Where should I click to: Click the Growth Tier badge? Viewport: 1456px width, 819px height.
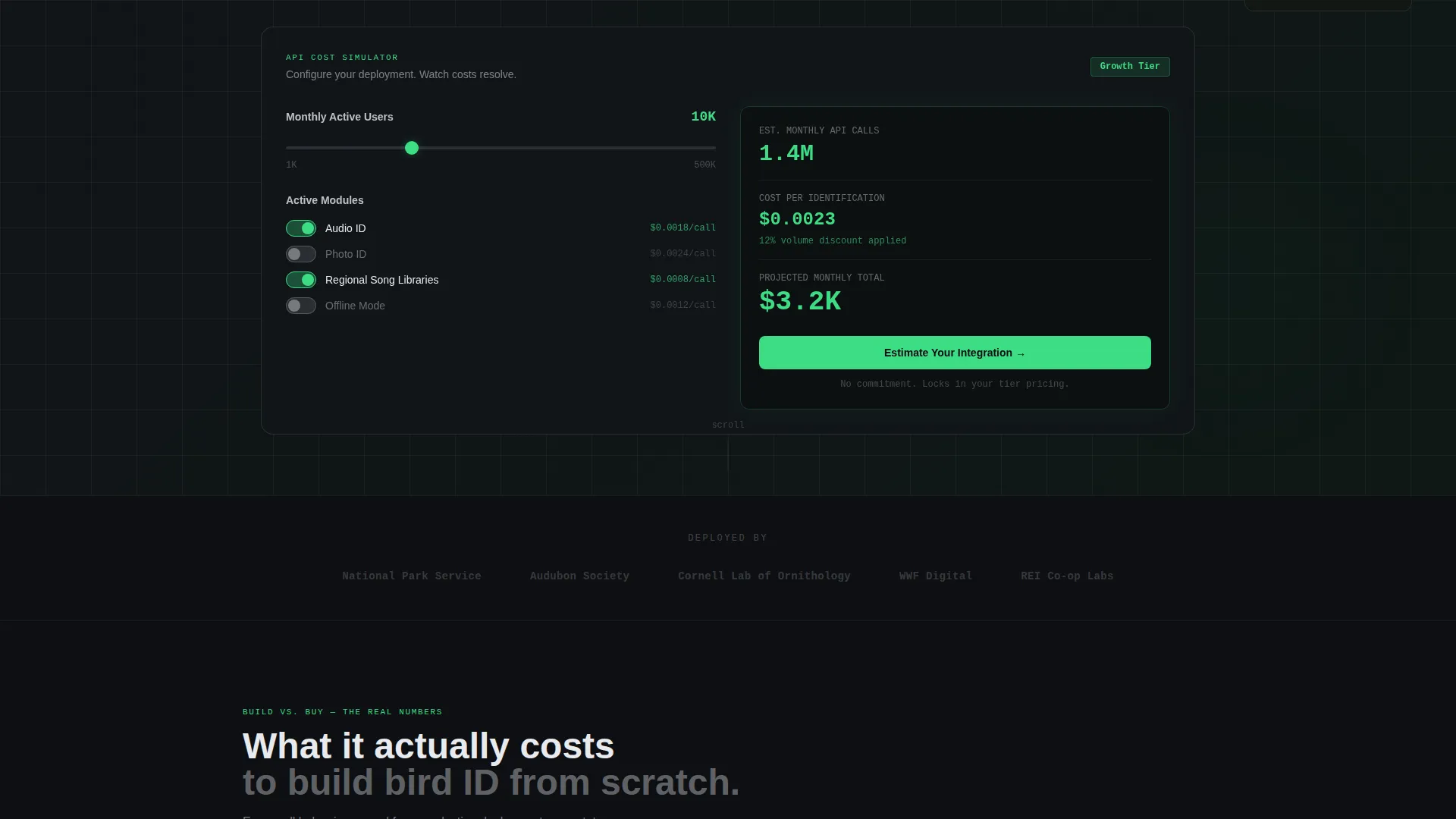(x=1130, y=67)
